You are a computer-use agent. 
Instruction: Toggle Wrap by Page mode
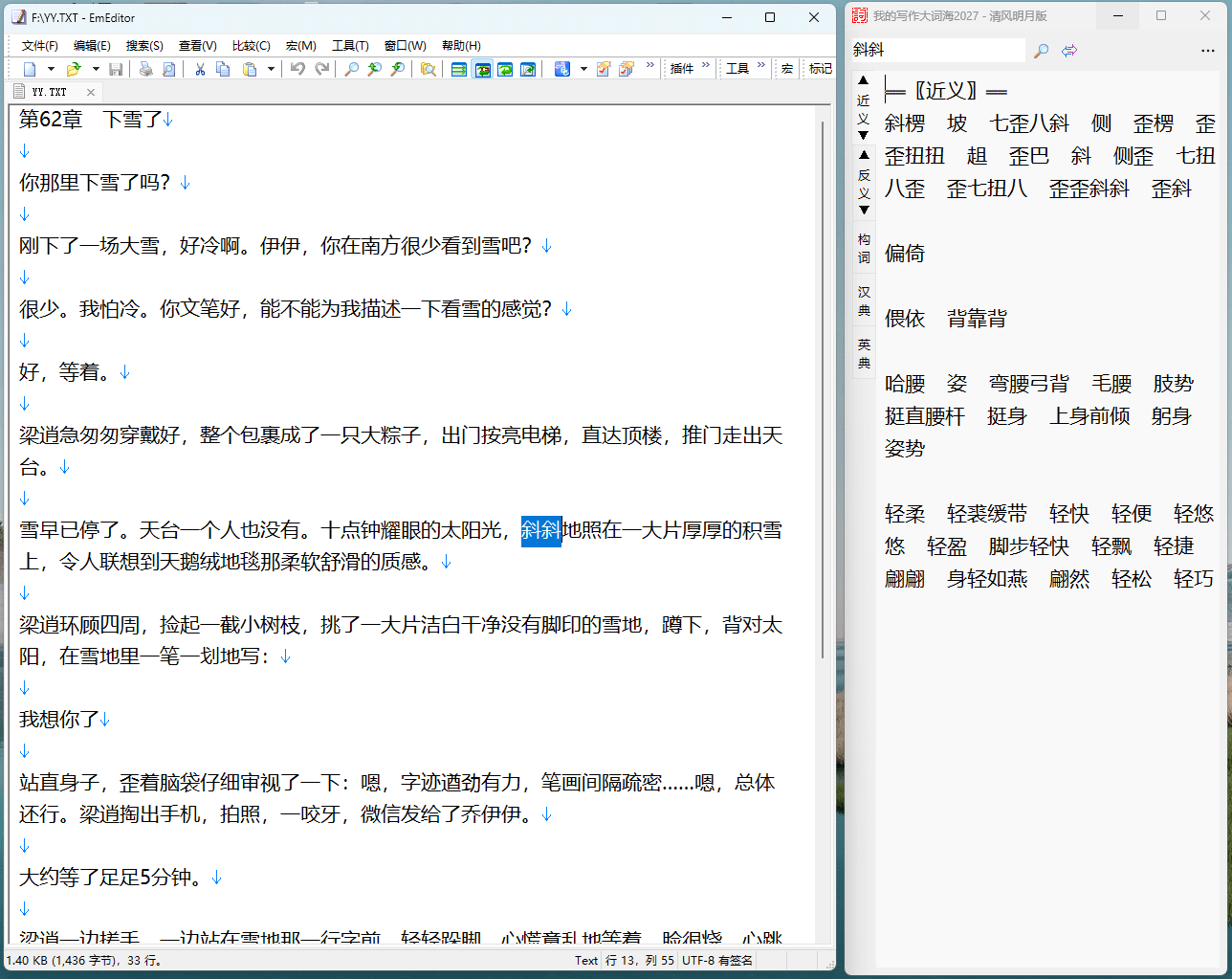point(505,69)
